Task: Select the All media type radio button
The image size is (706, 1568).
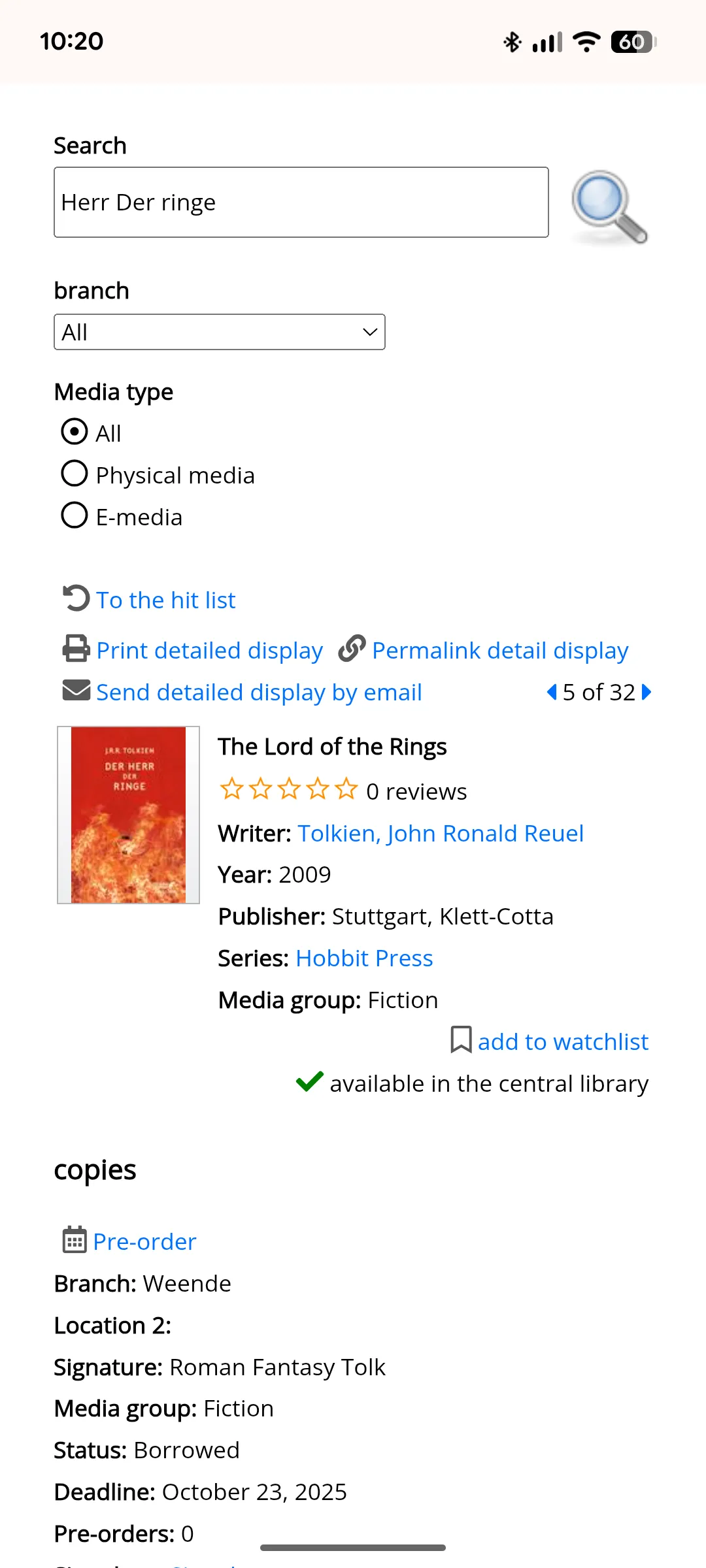Action: (x=75, y=431)
